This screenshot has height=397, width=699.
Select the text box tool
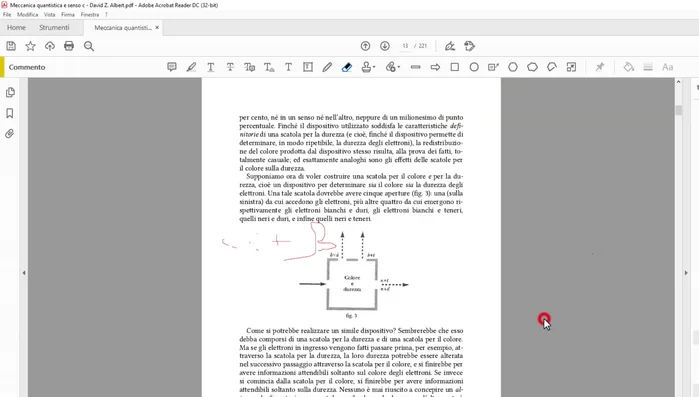(x=308, y=67)
